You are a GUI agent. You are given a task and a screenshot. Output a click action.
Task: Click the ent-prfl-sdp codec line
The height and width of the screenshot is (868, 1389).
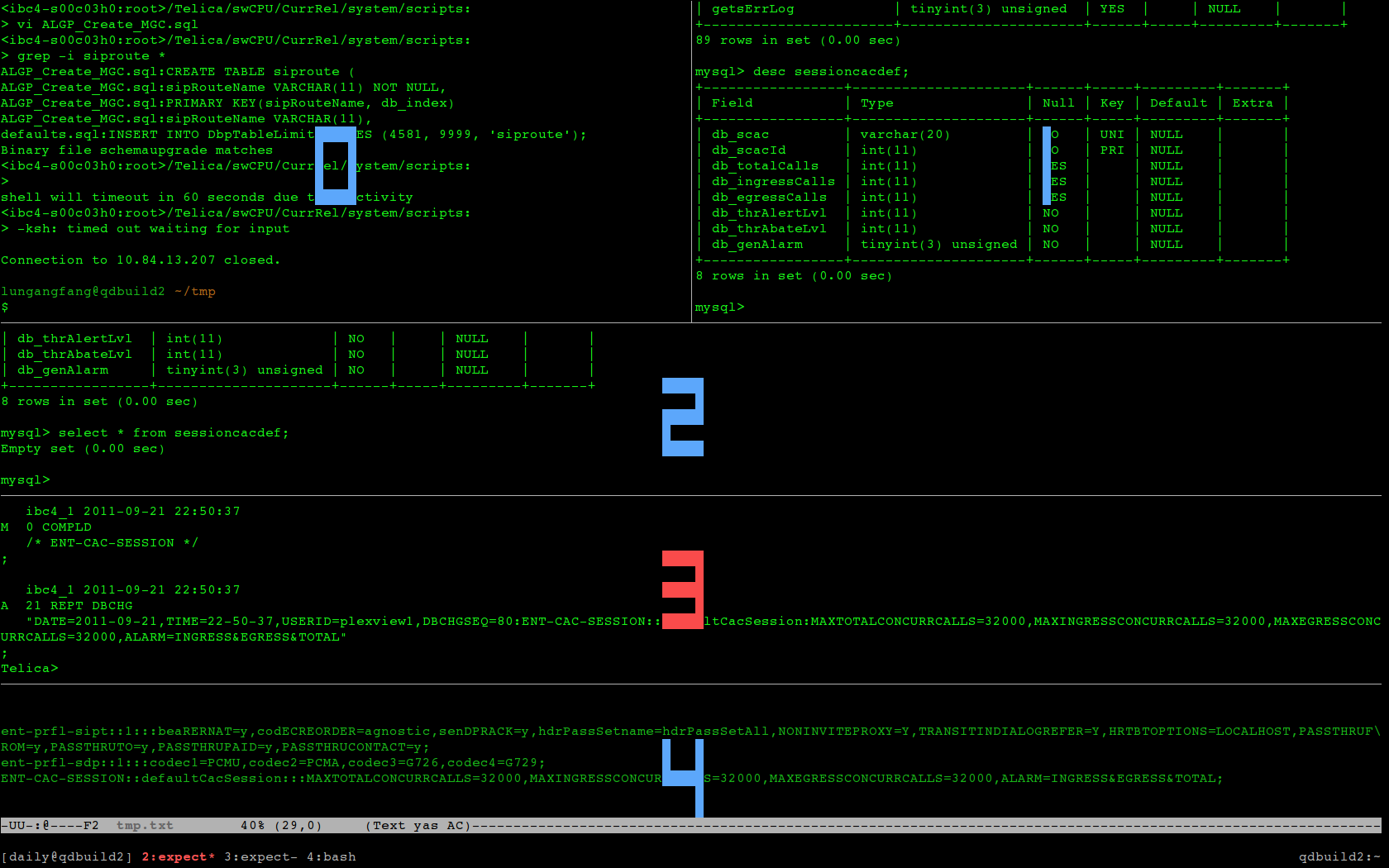pos(273,763)
